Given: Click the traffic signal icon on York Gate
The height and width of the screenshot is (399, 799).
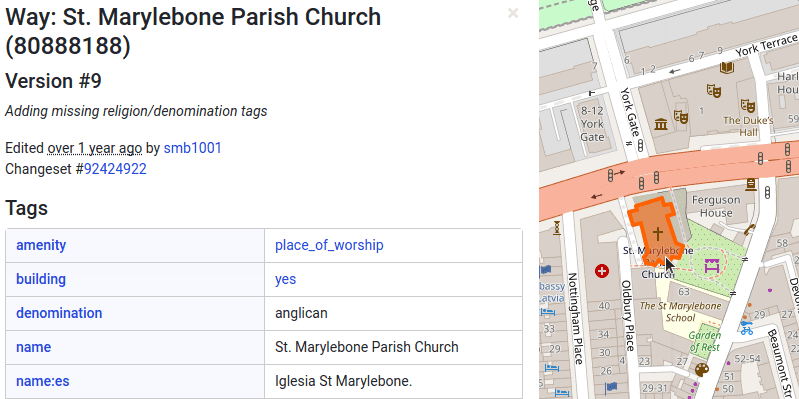Looking at the screenshot, I should [x=640, y=146].
